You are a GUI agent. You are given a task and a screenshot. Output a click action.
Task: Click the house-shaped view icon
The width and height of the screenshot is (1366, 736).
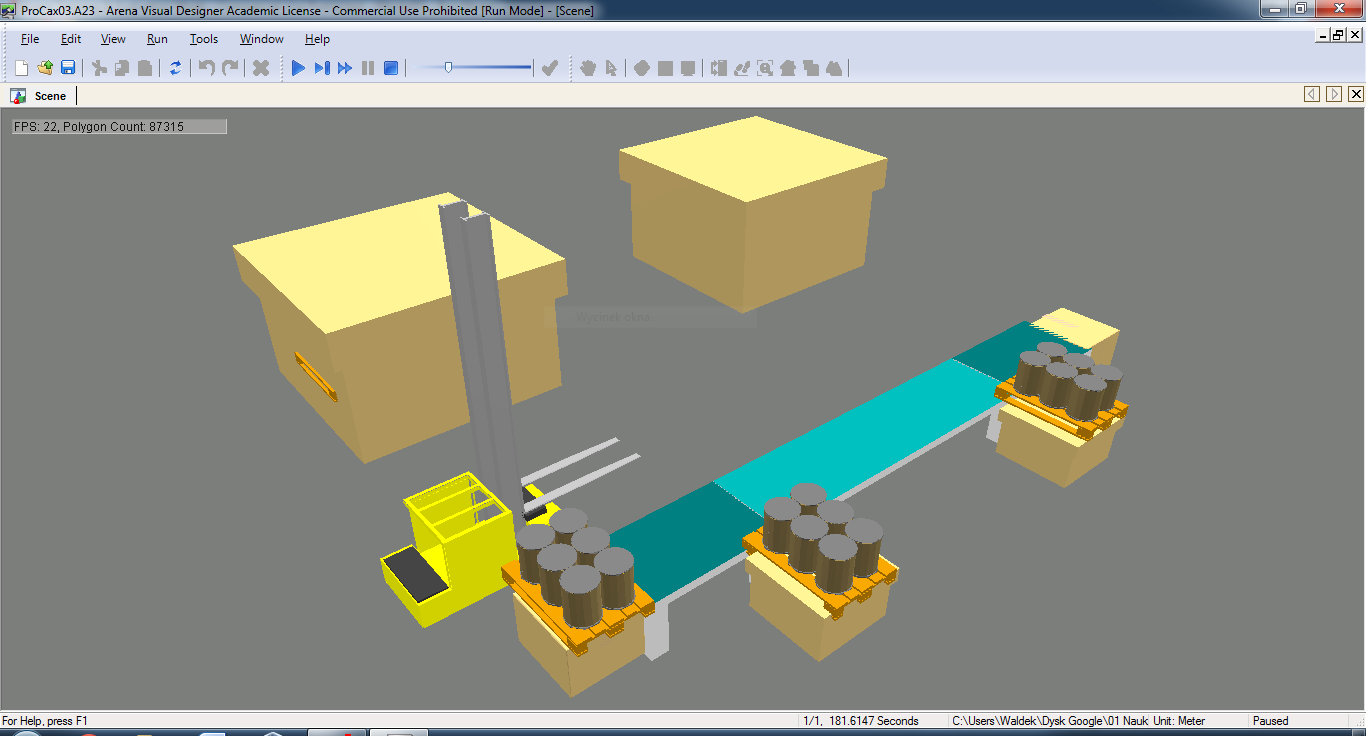tap(788, 68)
